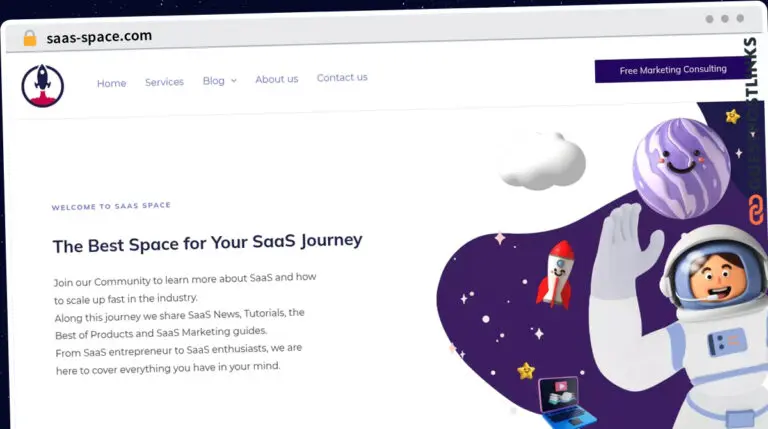
Task: Click the Blog menu label
Action: (x=214, y=81)
